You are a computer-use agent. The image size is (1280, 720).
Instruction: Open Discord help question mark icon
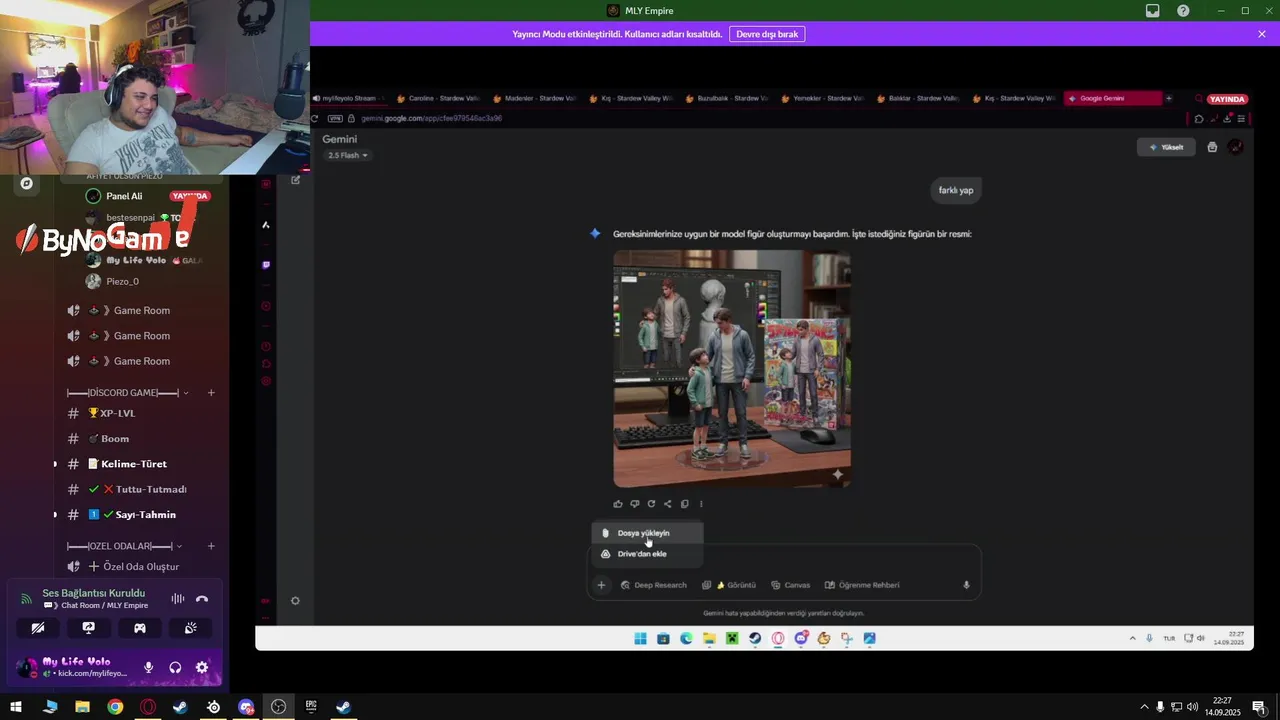click(1183, 11)
